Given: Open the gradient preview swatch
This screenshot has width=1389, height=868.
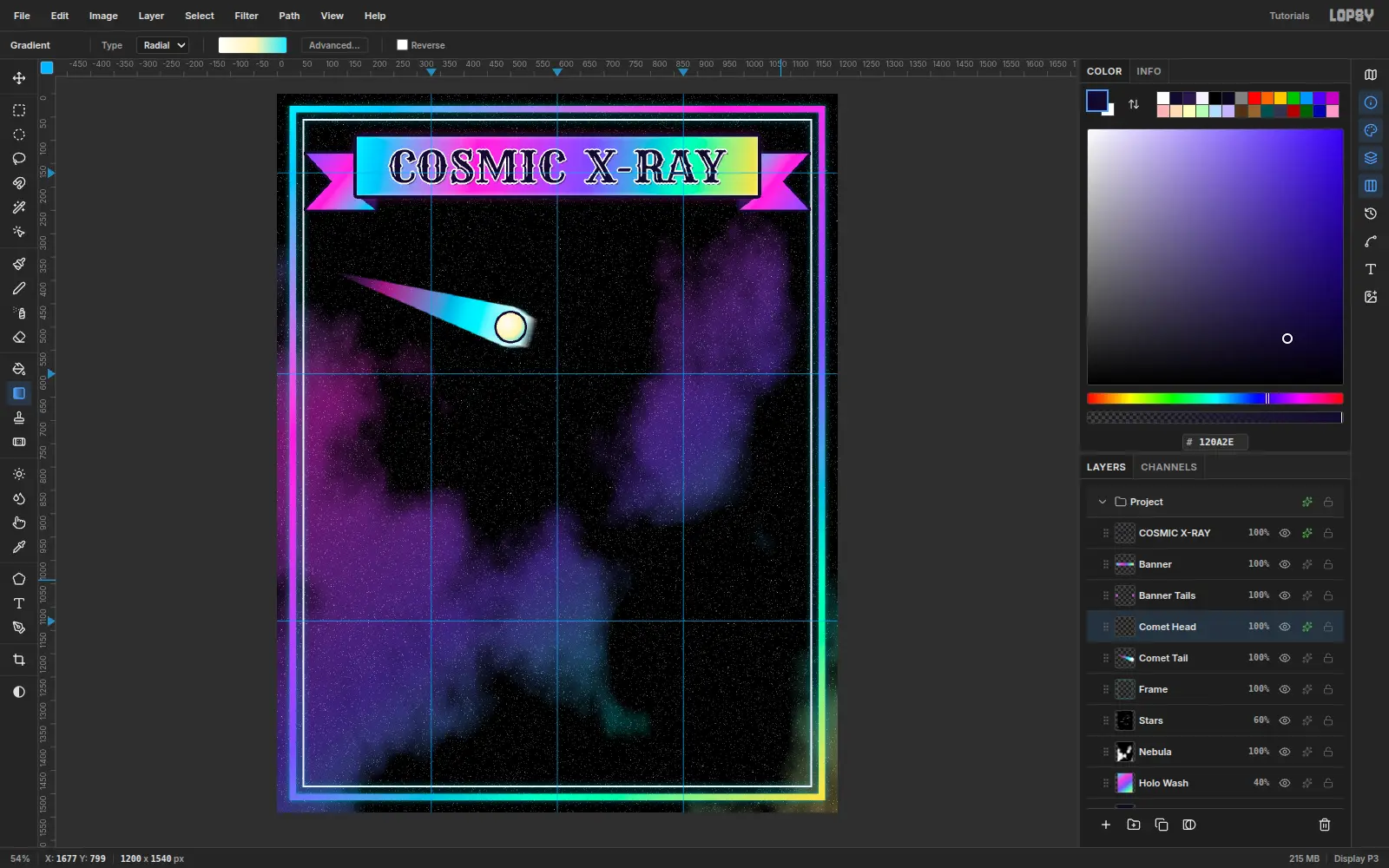Looking at the screenshot, I should [253, 45].
